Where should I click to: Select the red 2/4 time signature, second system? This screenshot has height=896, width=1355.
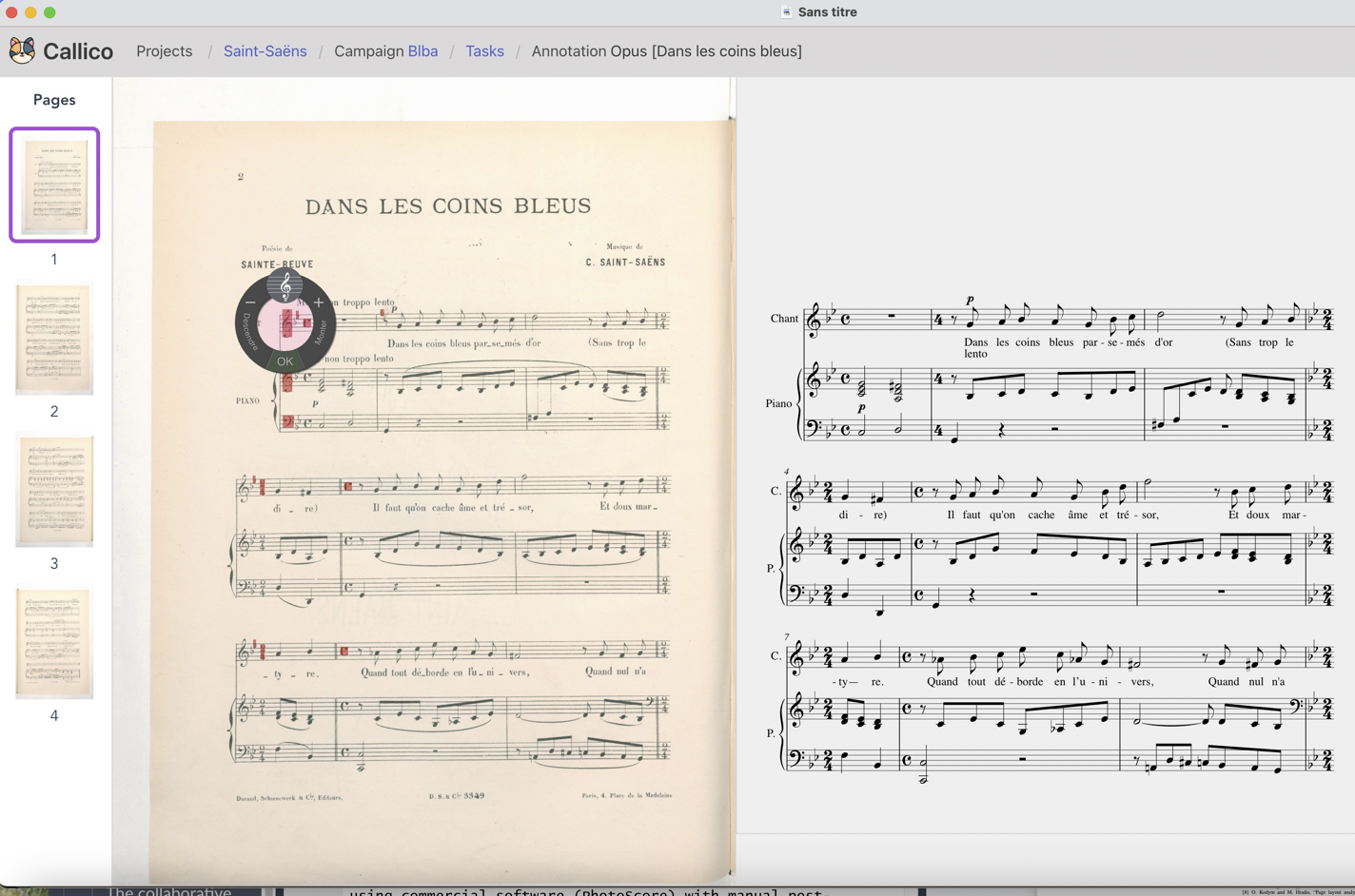[262, 489]
